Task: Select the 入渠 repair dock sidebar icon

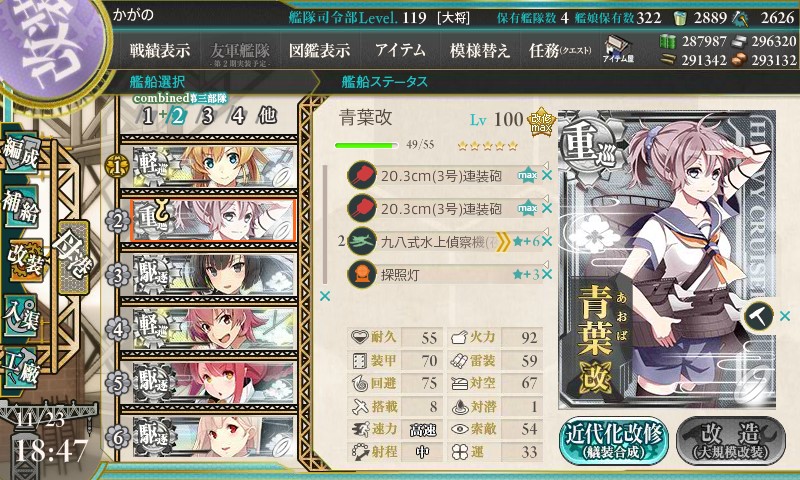Action: point(21,316)
